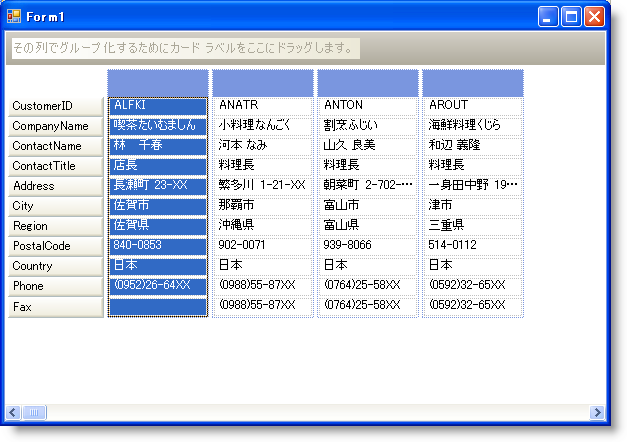627x442 pixels.
Task: Click city 津市 cell
Action: [473, 206]
